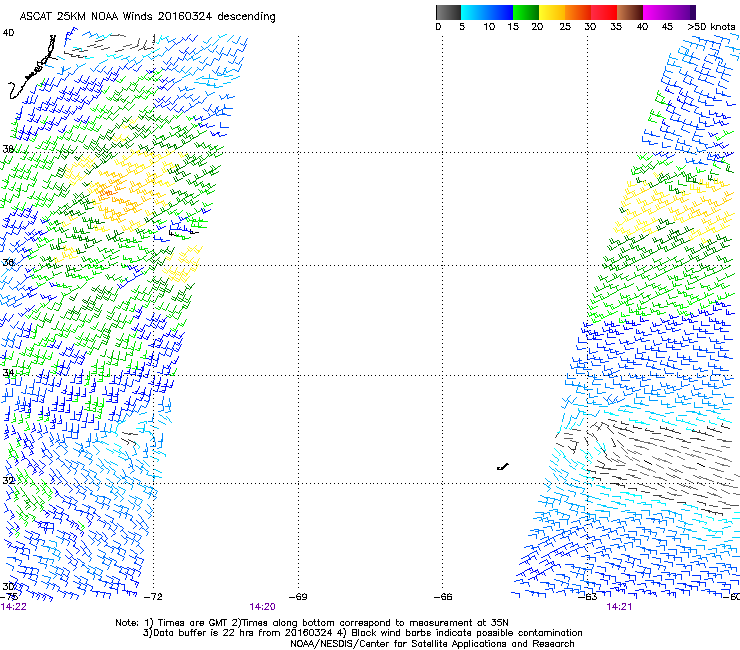Select the '40' latitude label
The height and width of the screenshot is (650, 740).
[x=8, y=33]
